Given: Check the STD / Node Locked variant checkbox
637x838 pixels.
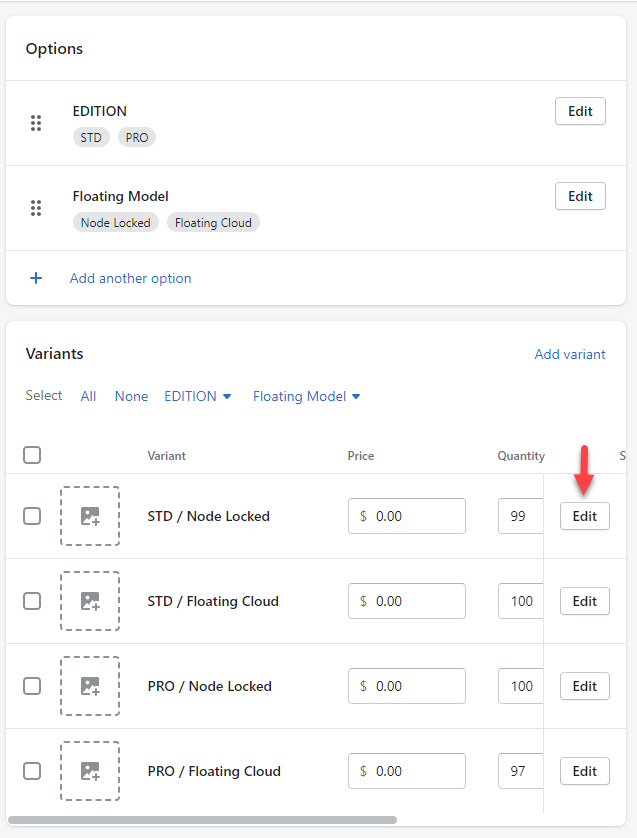Looking at the screenshot, I should (32, 516).
